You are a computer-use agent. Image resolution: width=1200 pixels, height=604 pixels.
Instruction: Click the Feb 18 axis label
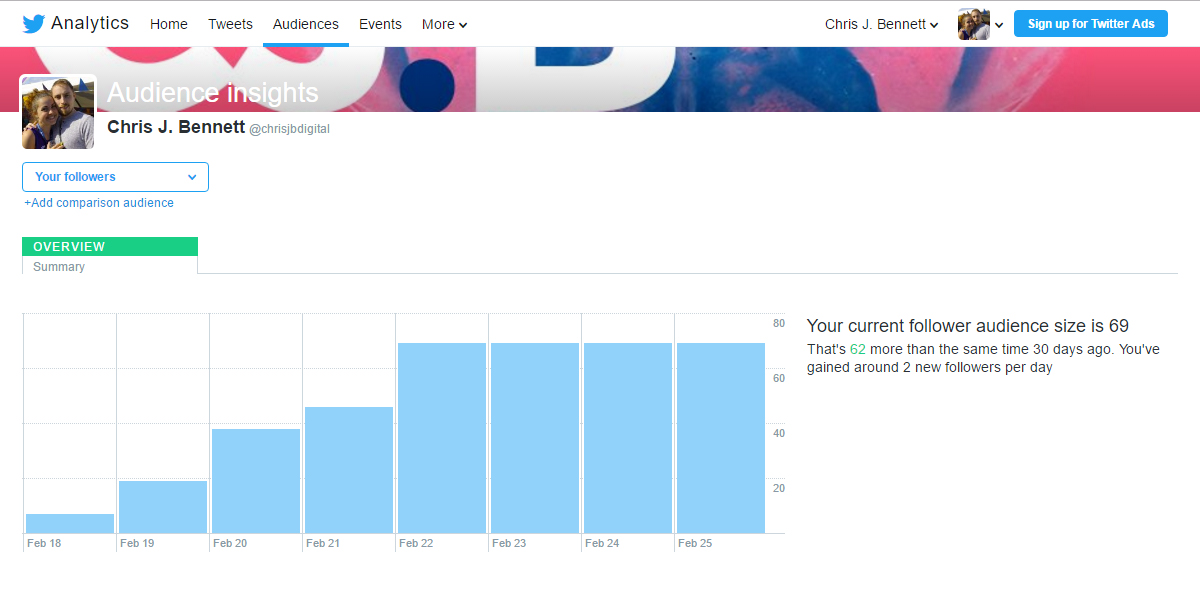click(x=44, y=543)
